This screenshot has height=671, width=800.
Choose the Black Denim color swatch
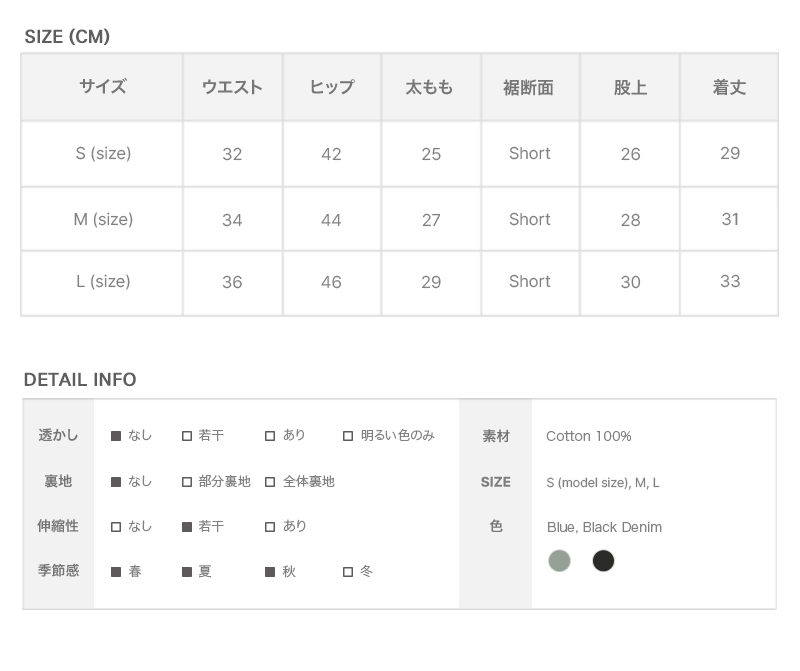pos(603,561)
